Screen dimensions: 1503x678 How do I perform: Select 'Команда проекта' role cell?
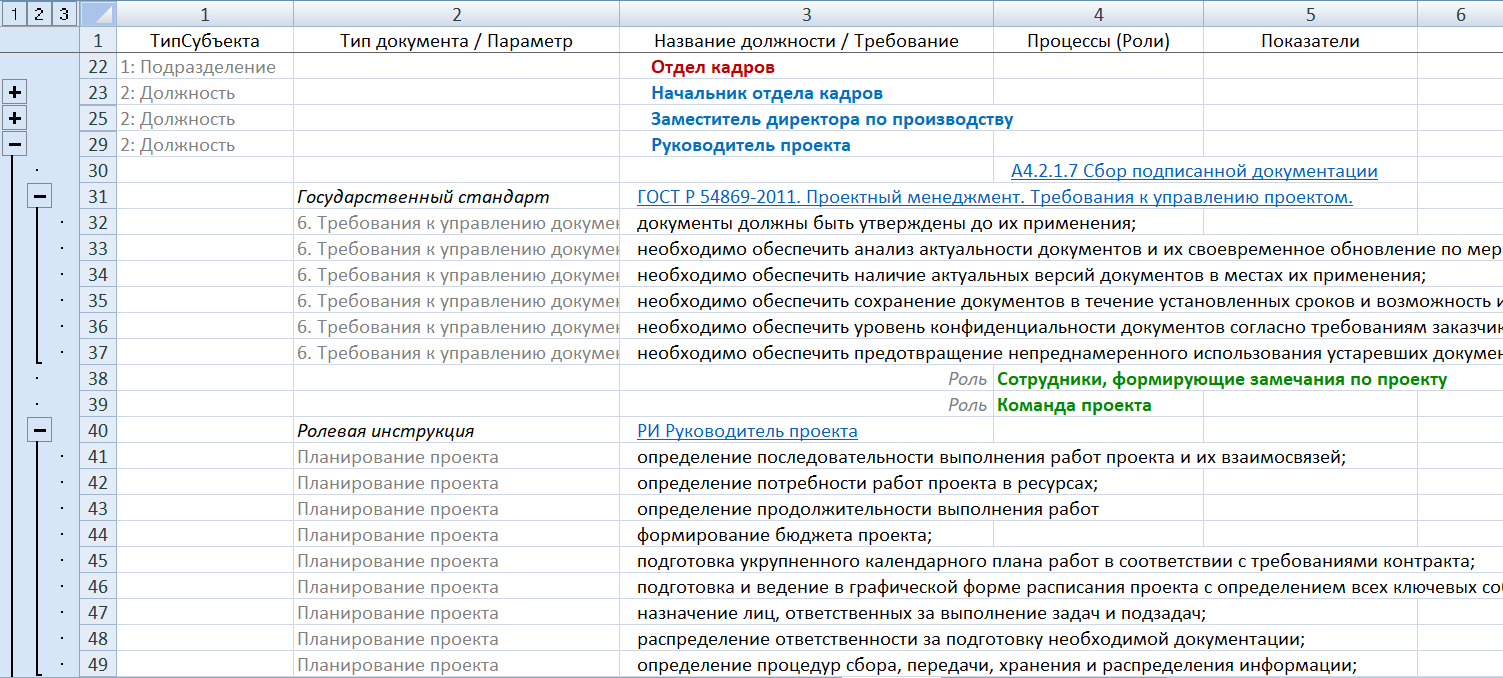pyautogui.click(x=1074, y=405)
